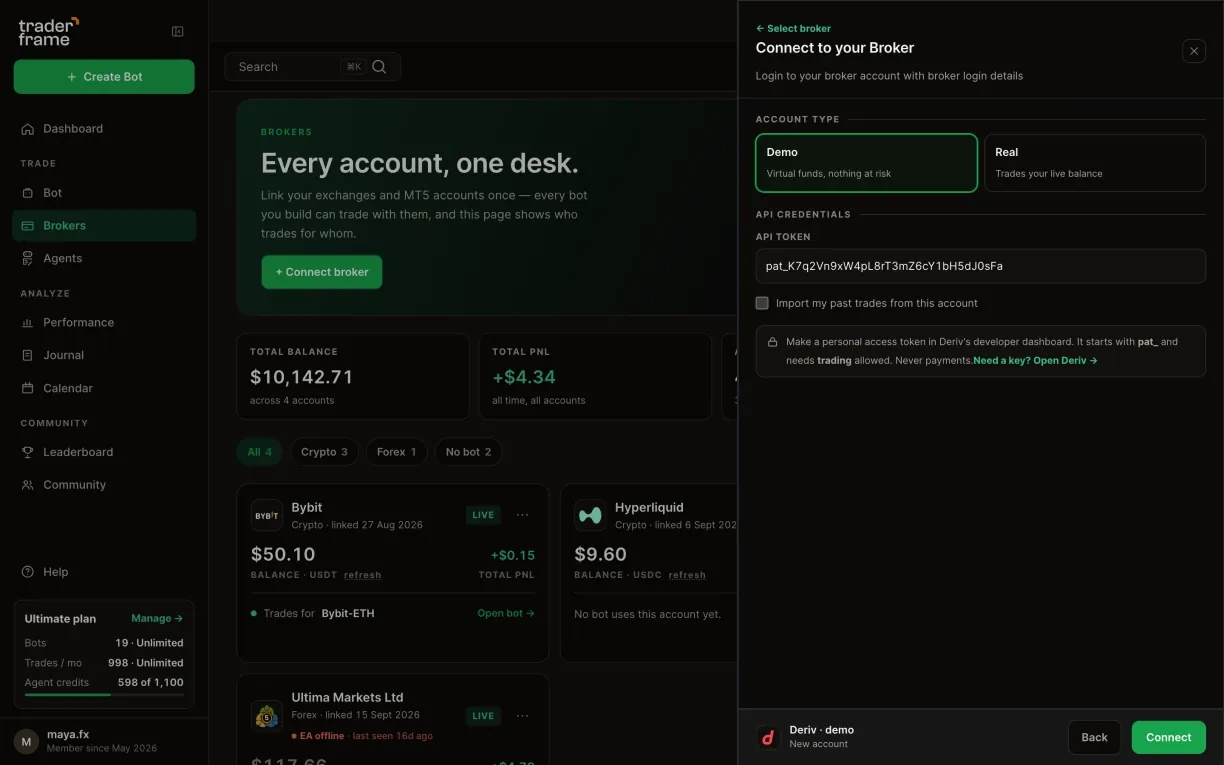Image resolution: width=1224 pixels, height=765 pixels.
Task: Click the Hyperliquid logo icon
Action: [x=590, y=516]
